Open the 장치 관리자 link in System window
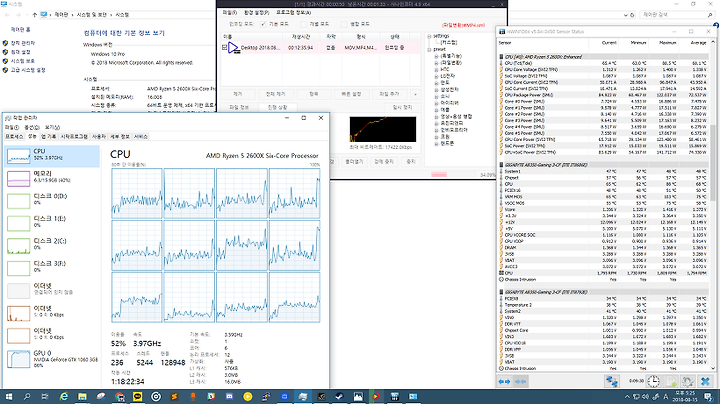This screenshot has width=720, height=404. [x=23, y=43]
